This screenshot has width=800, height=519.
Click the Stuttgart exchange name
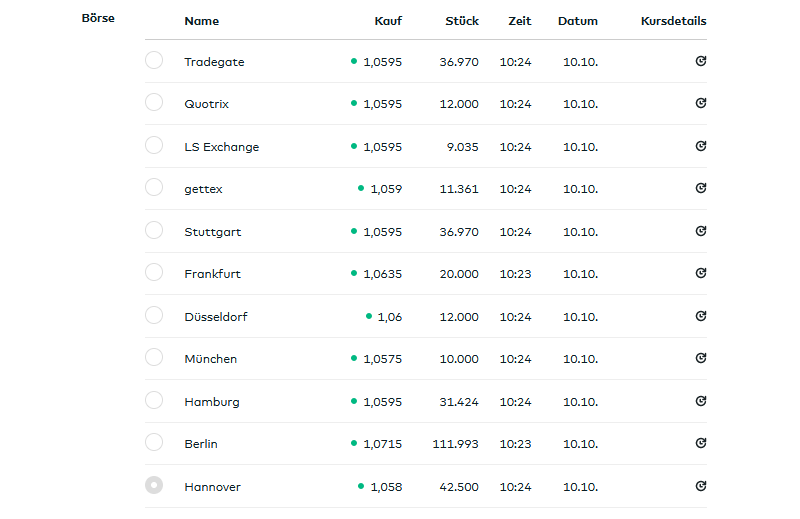[x=212, y=232]
